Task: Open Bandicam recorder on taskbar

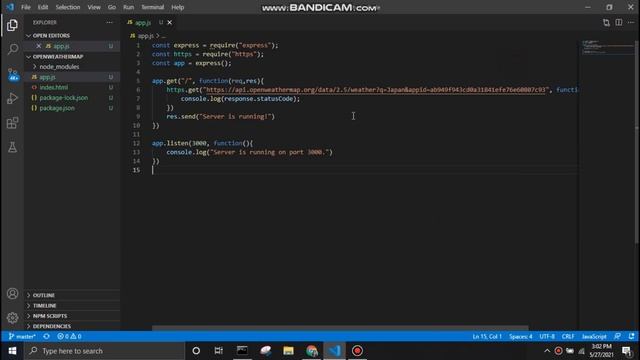Action: [357, 351]
